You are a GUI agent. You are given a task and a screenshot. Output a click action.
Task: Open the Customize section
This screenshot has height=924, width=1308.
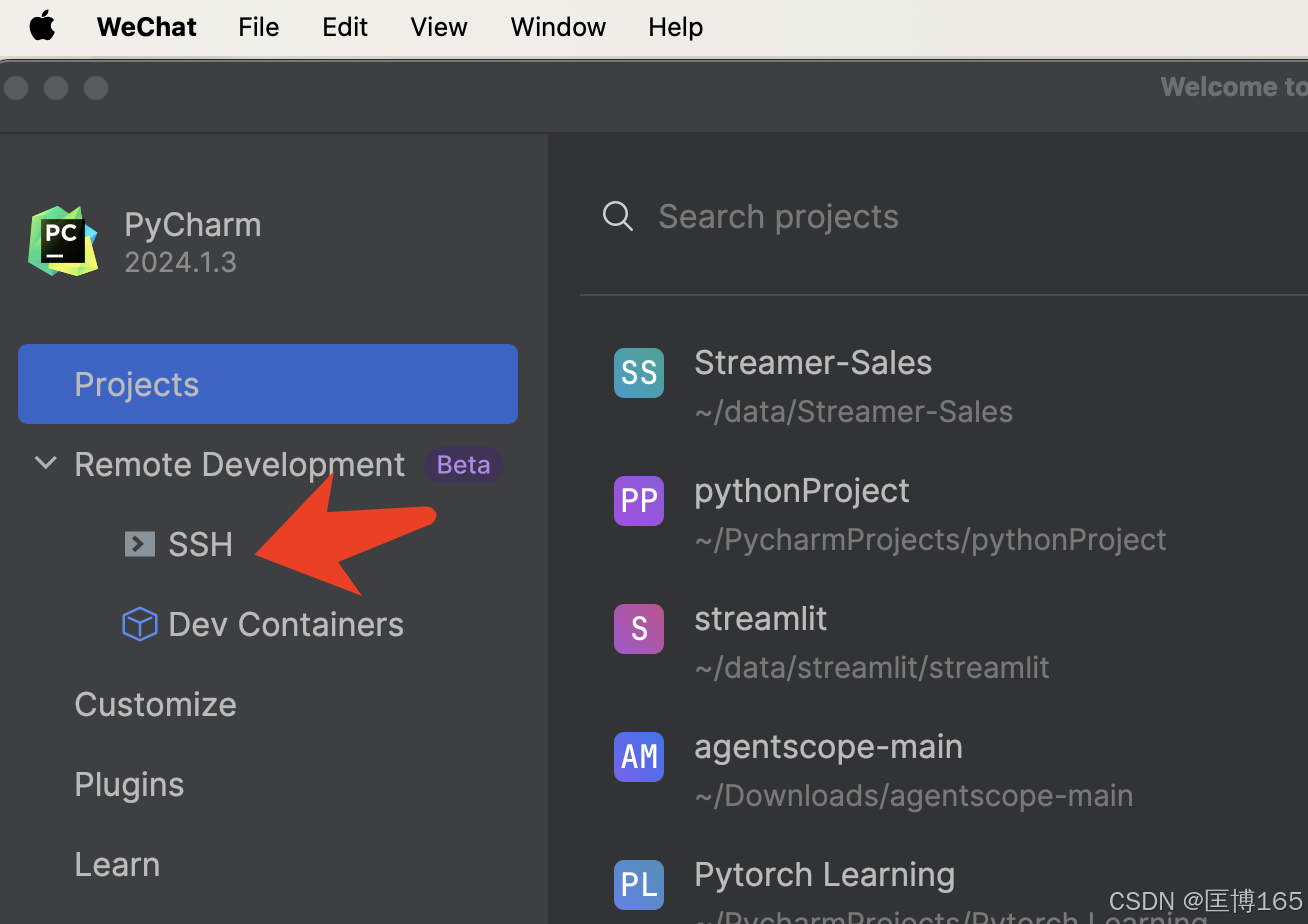156,704
